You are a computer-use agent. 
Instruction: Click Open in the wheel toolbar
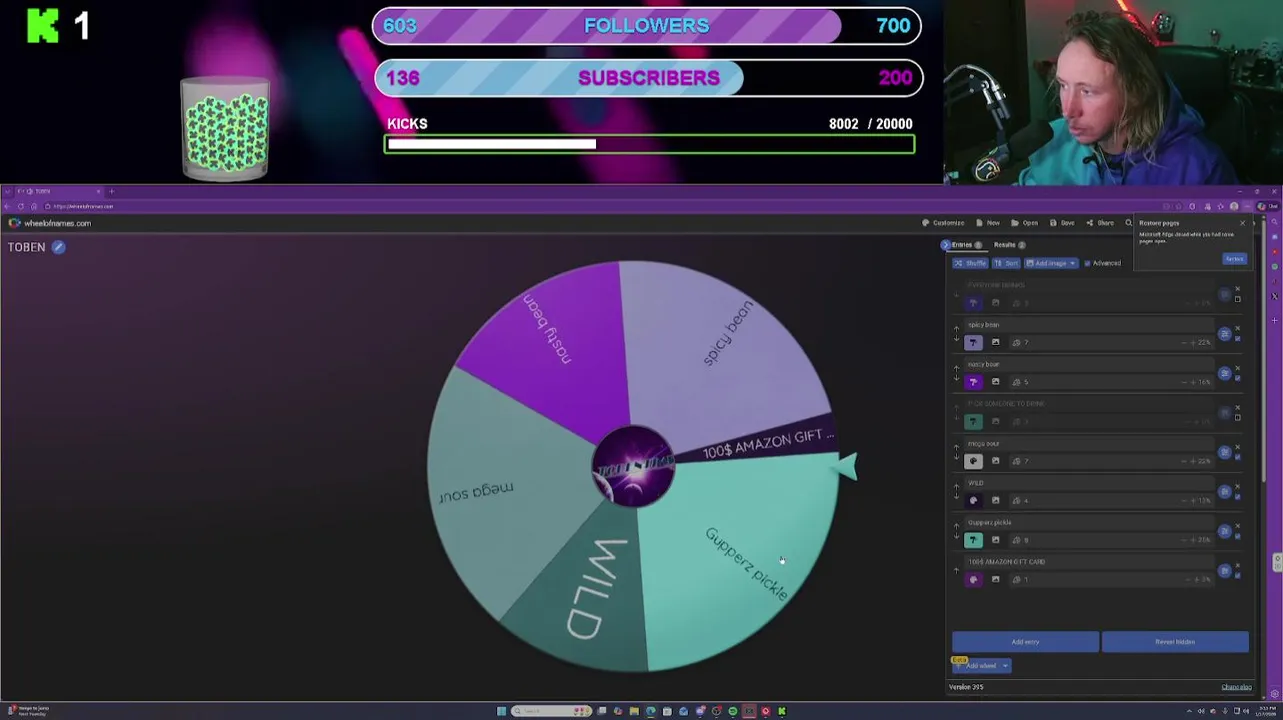point(1025,223)
